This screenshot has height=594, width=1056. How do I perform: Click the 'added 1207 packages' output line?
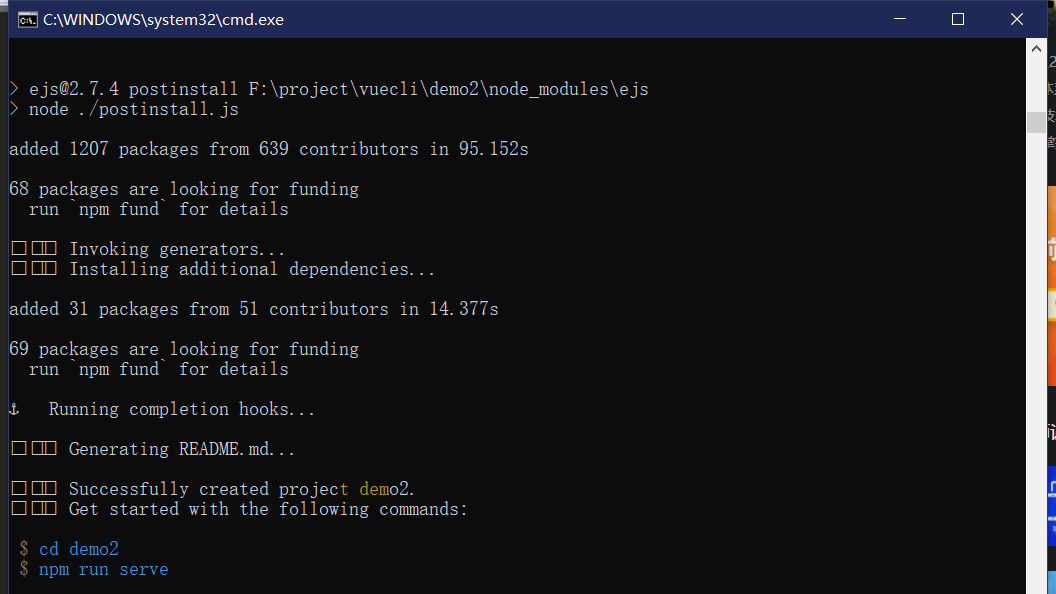(269, 149)
